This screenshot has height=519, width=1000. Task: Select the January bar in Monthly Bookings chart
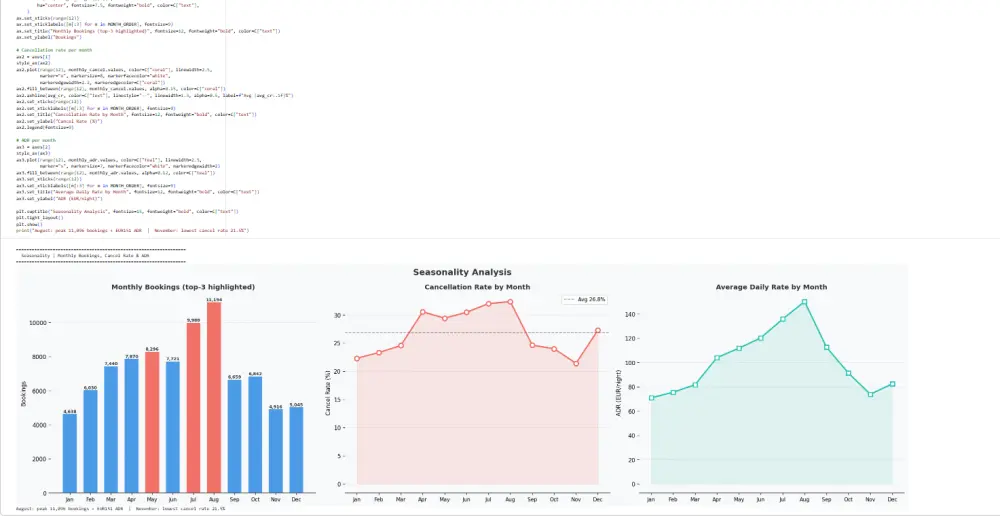point(70,453)
